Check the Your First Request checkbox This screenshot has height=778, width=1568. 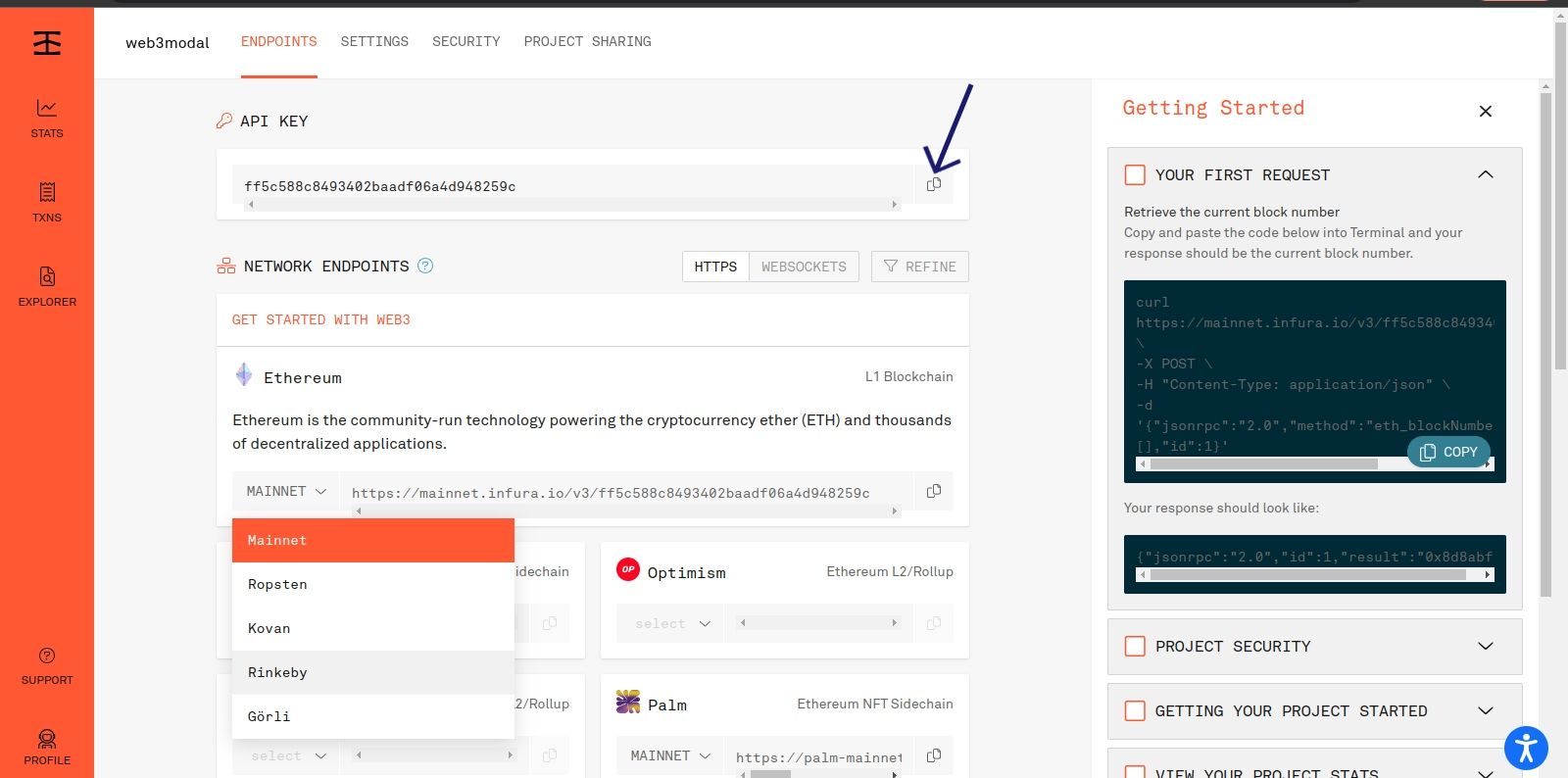click(1135, 174)
